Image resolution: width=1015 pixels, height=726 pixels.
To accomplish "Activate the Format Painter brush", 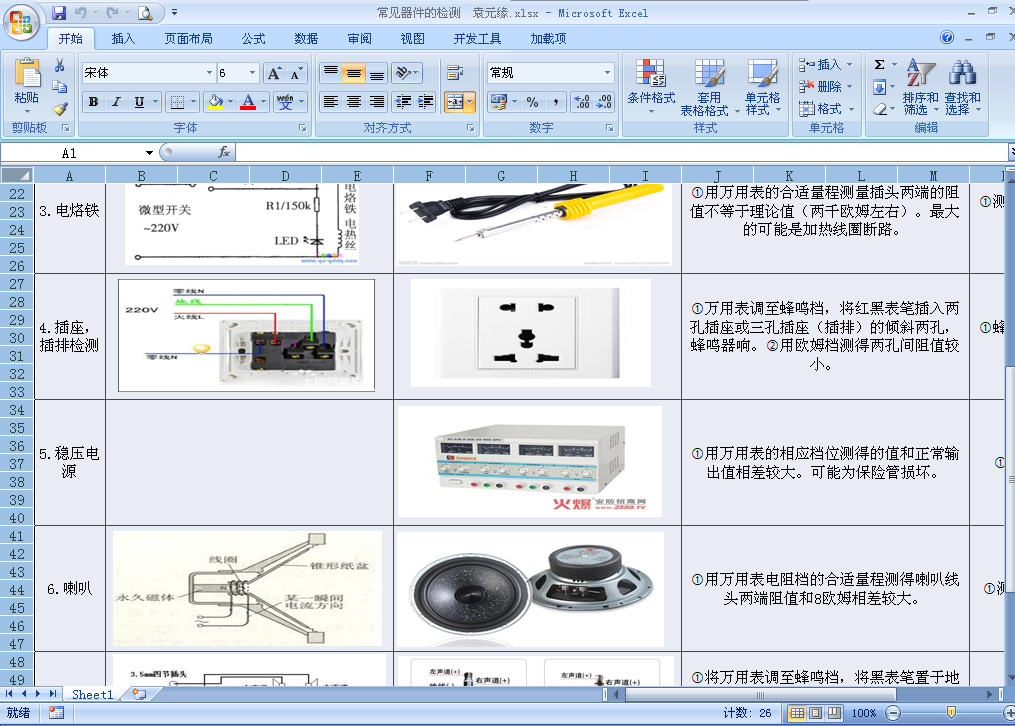I will tap(60, 108).
